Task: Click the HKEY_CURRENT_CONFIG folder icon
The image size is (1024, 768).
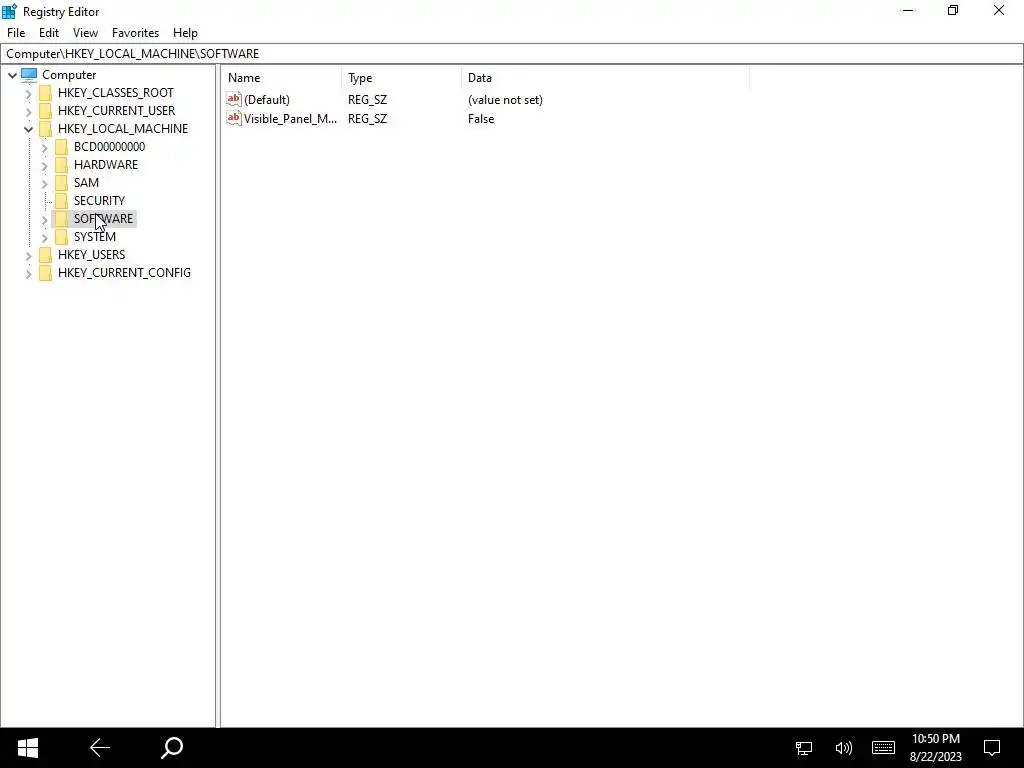Action: [x=45, y=273]
